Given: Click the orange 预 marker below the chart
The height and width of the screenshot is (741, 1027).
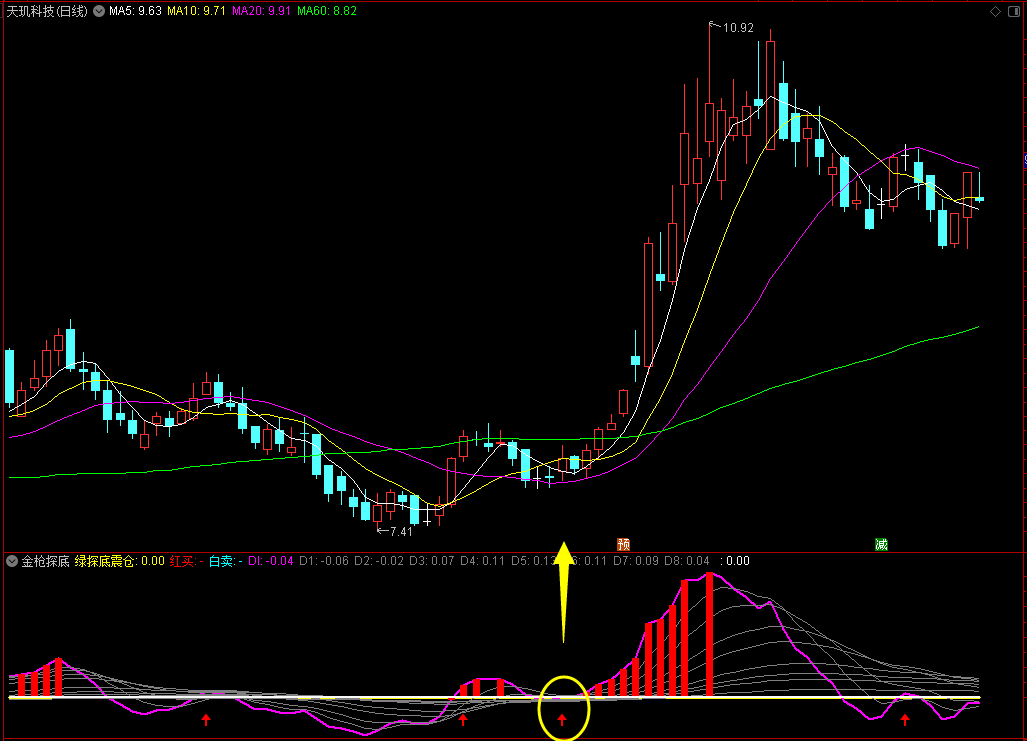Looking at the screenshot, I should (624, 544).
